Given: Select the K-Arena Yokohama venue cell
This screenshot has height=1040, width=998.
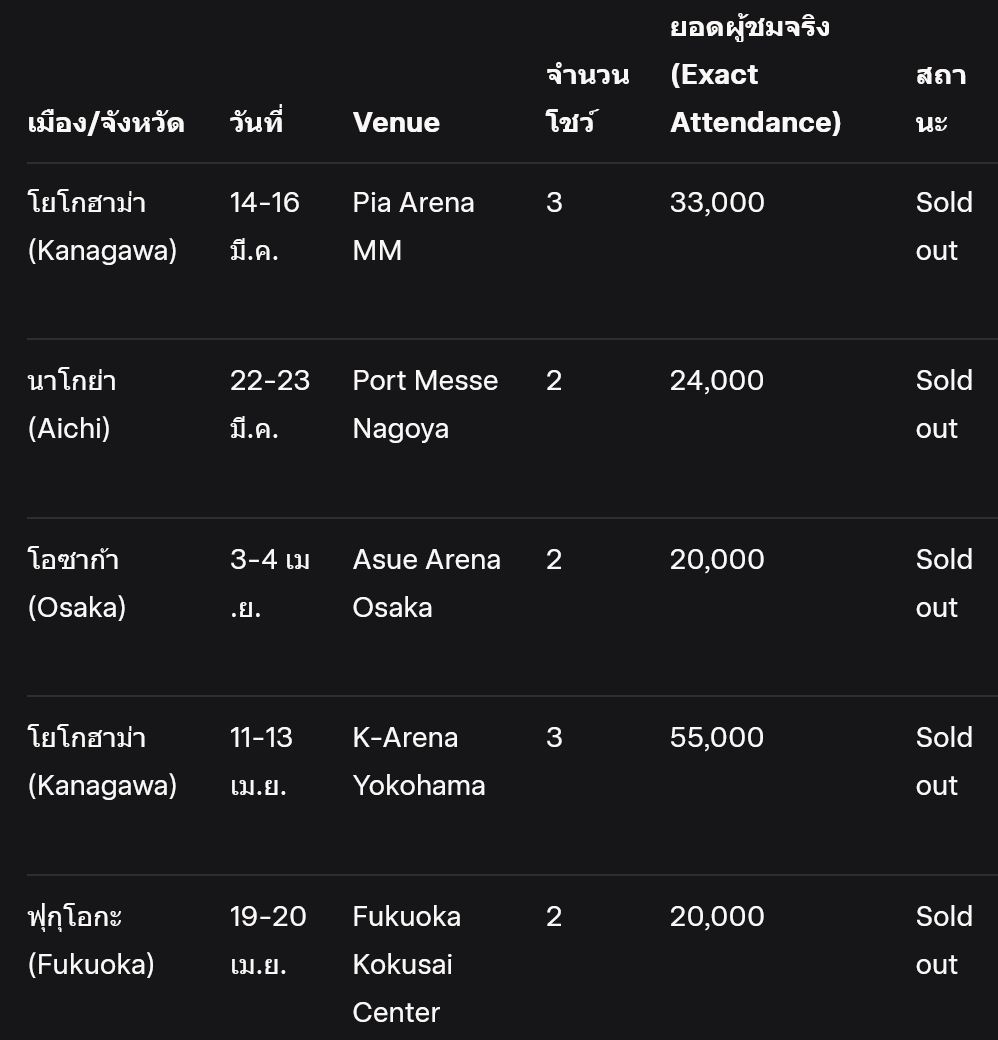Looking at the screenshot, I should pos(418,761).
